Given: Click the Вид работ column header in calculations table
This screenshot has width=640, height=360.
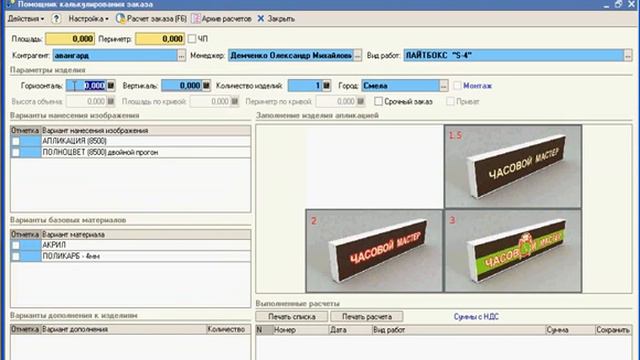Looking at the screenshot, I should tap(459, 330).
